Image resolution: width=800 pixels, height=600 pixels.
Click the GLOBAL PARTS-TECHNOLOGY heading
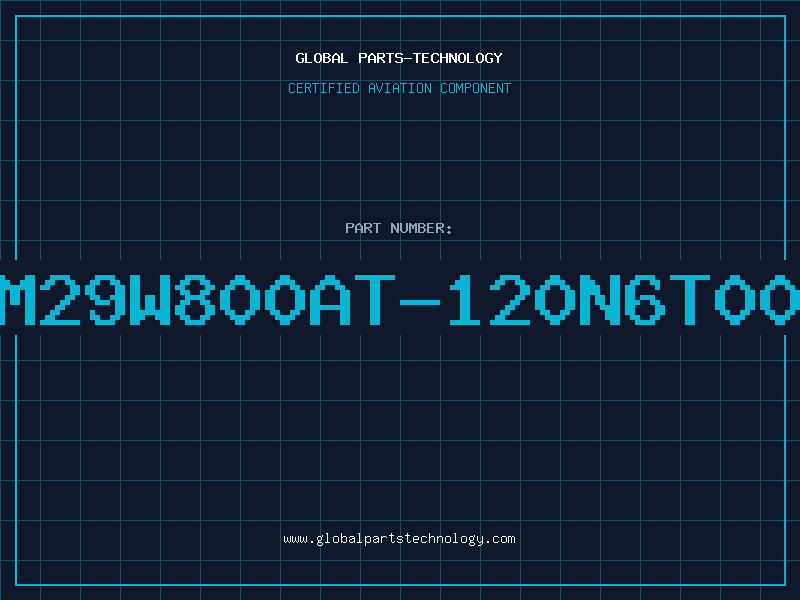point(399,58)
